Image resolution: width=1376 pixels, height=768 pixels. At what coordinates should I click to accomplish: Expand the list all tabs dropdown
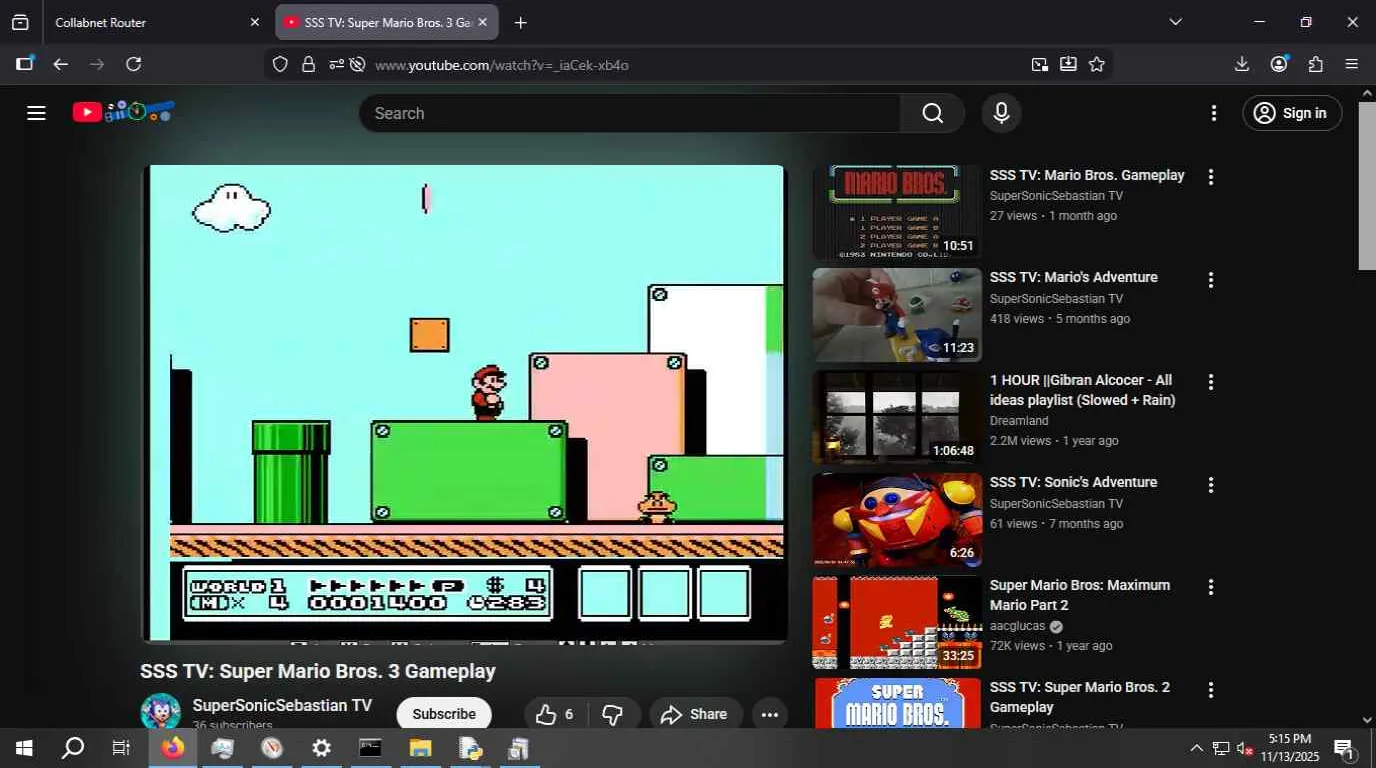1175,22
